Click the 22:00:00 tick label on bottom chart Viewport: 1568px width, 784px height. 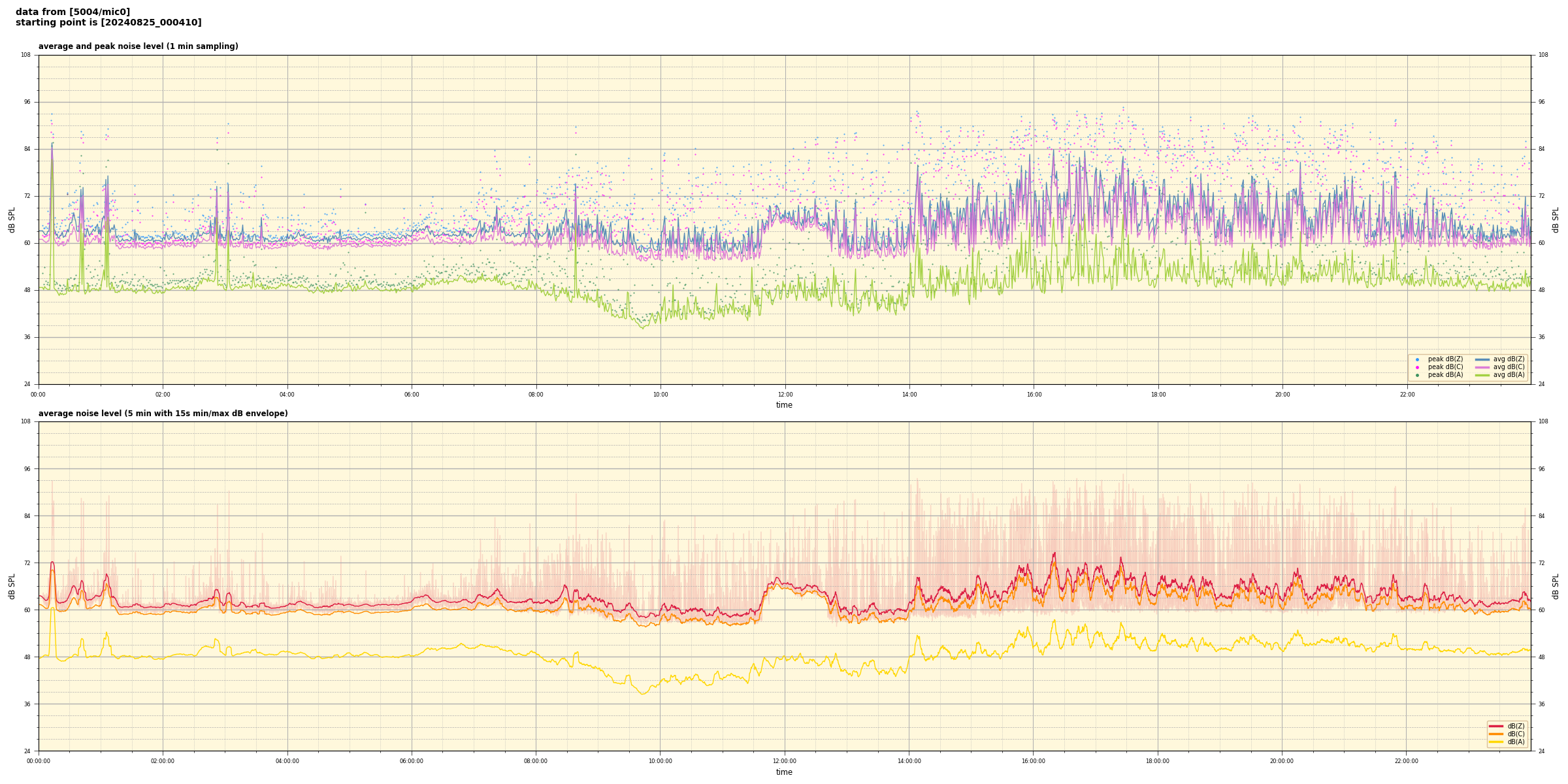1406,761
